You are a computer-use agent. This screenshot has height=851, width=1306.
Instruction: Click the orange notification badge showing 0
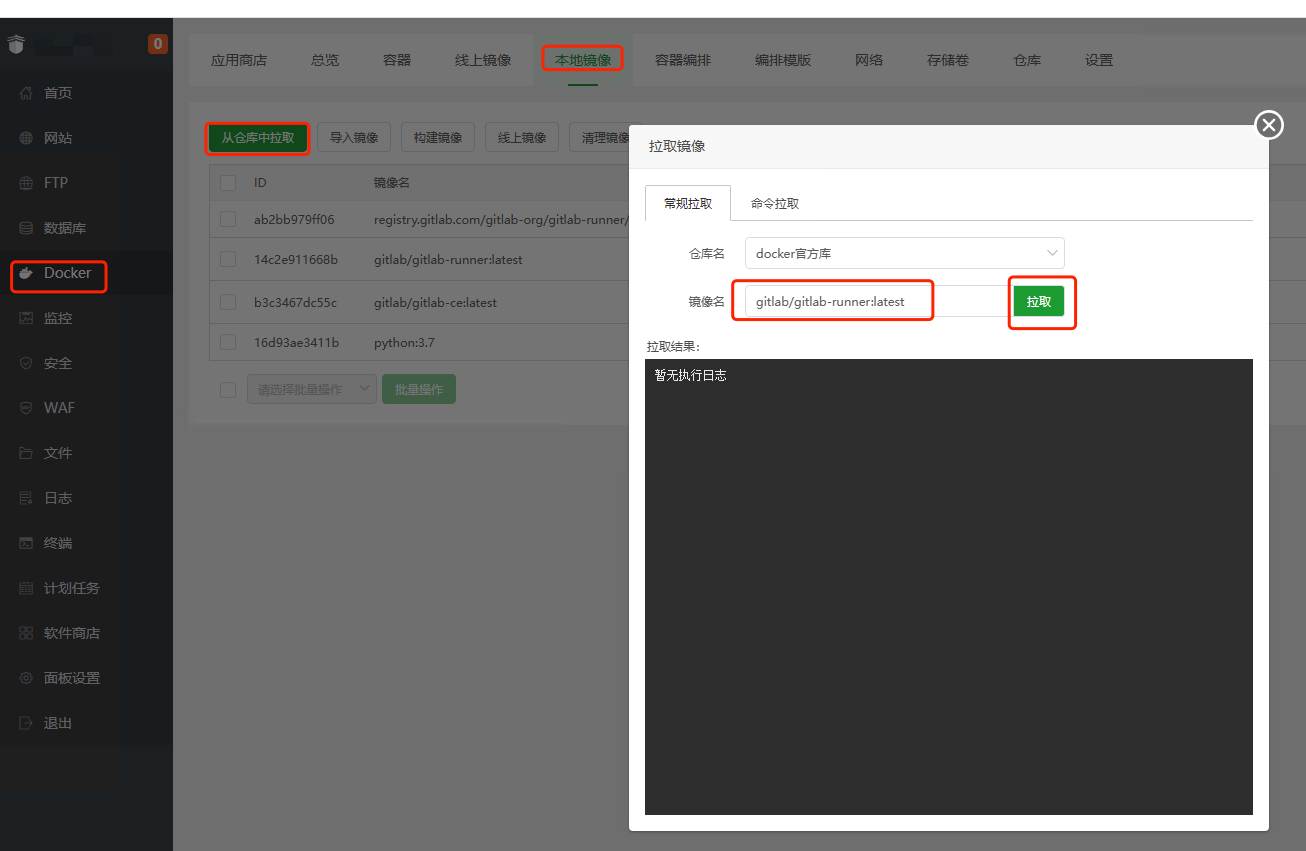157,44
